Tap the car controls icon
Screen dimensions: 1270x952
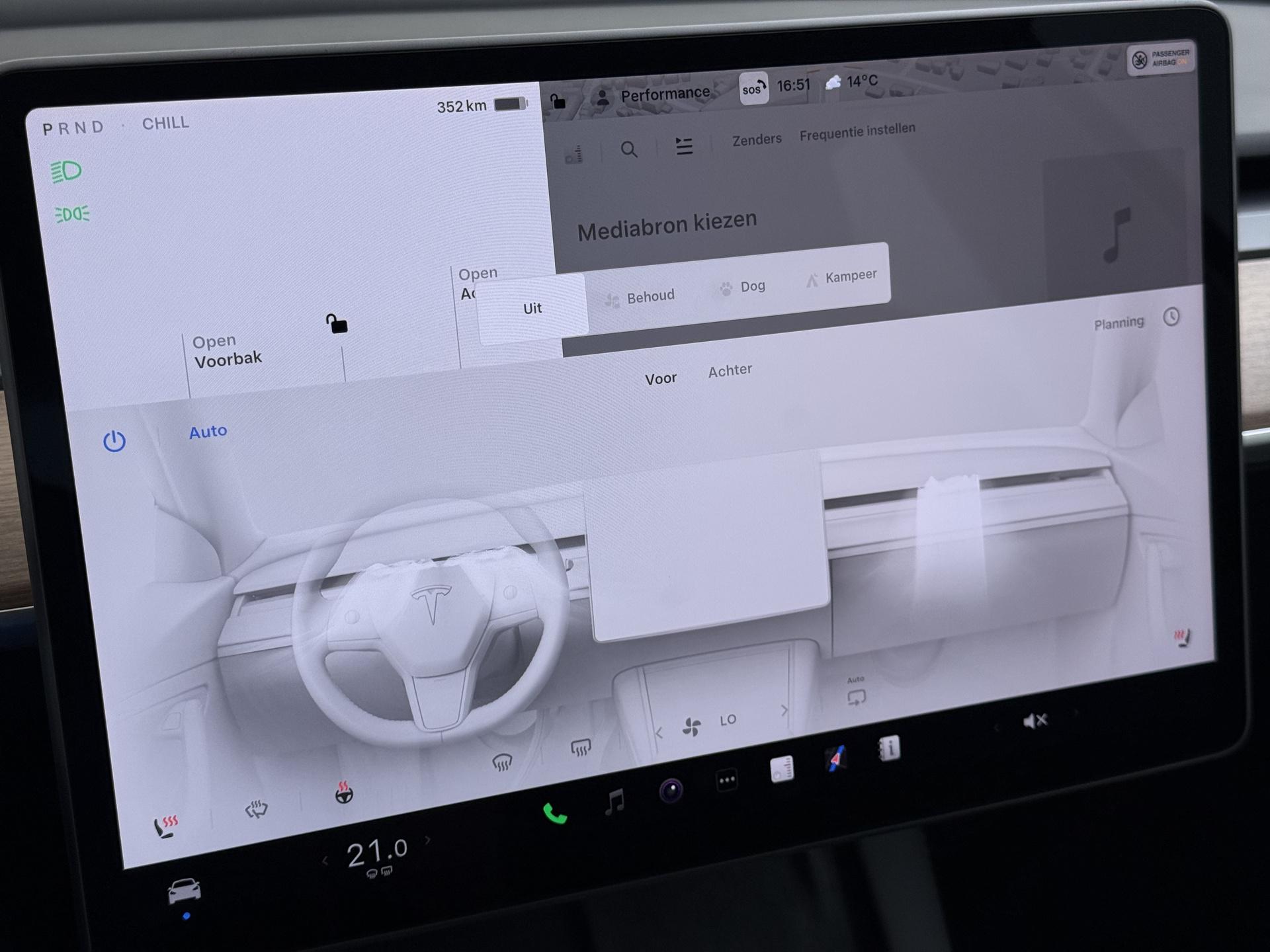pyautogui.click(x=184, y=891)
